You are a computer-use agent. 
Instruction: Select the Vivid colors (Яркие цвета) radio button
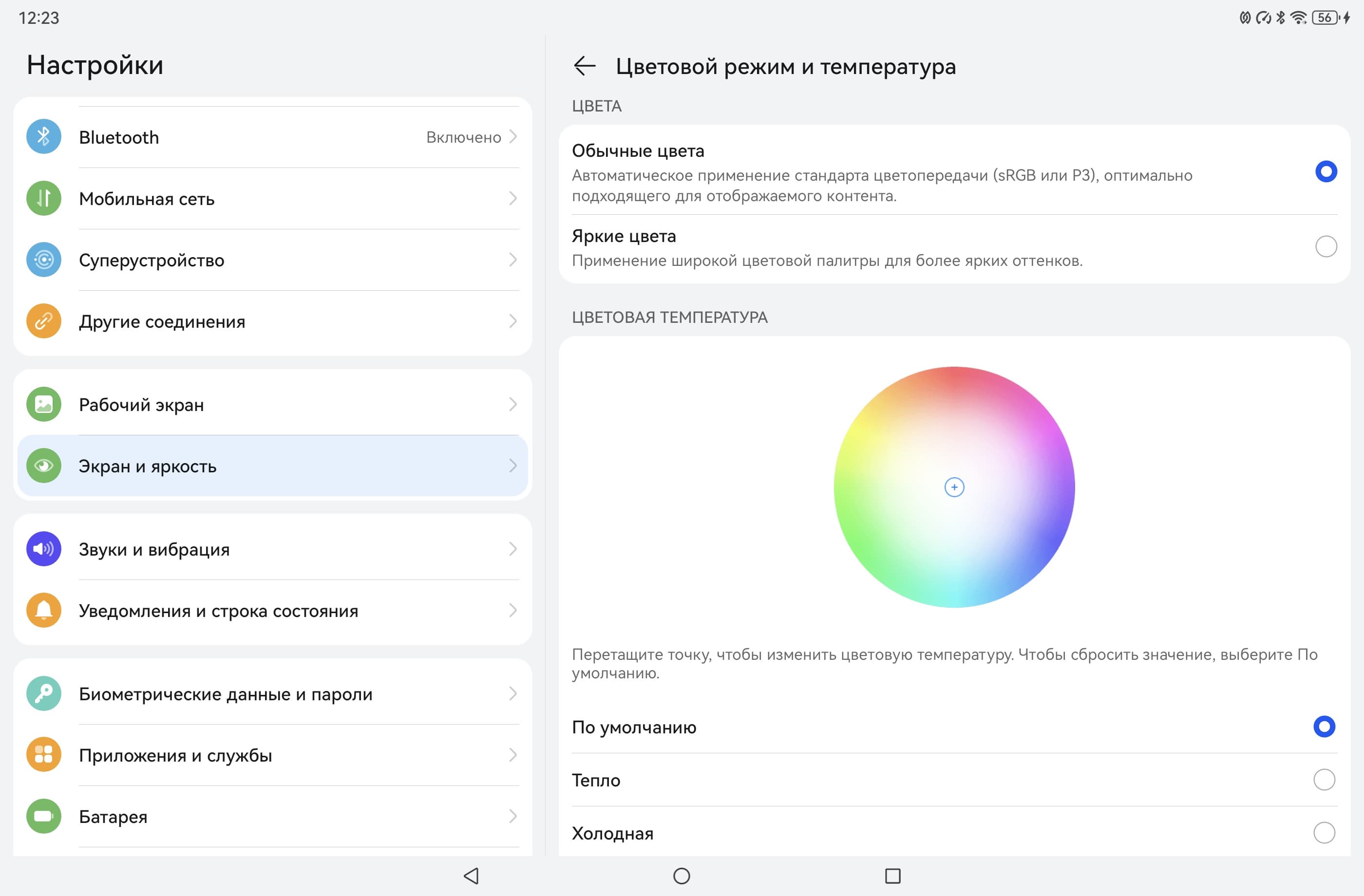pos(1326,247)
